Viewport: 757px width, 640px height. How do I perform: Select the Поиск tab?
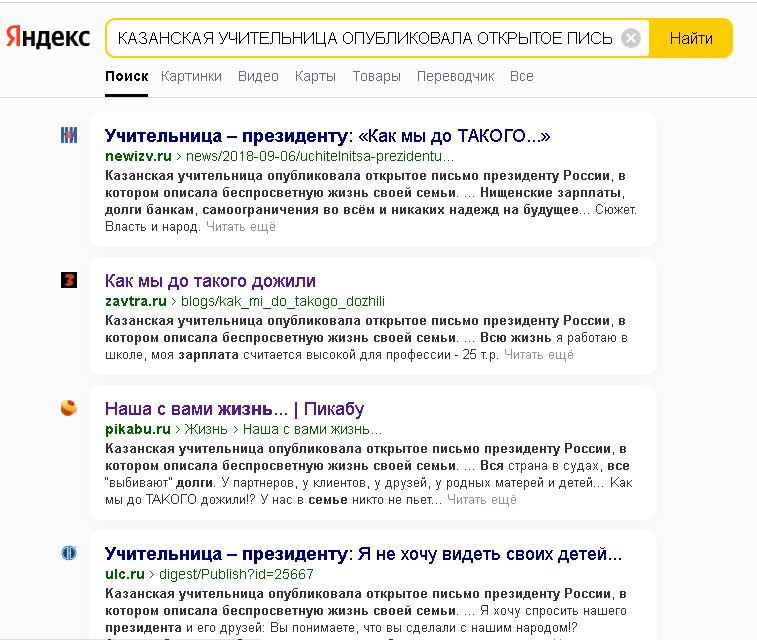point(126,76)
